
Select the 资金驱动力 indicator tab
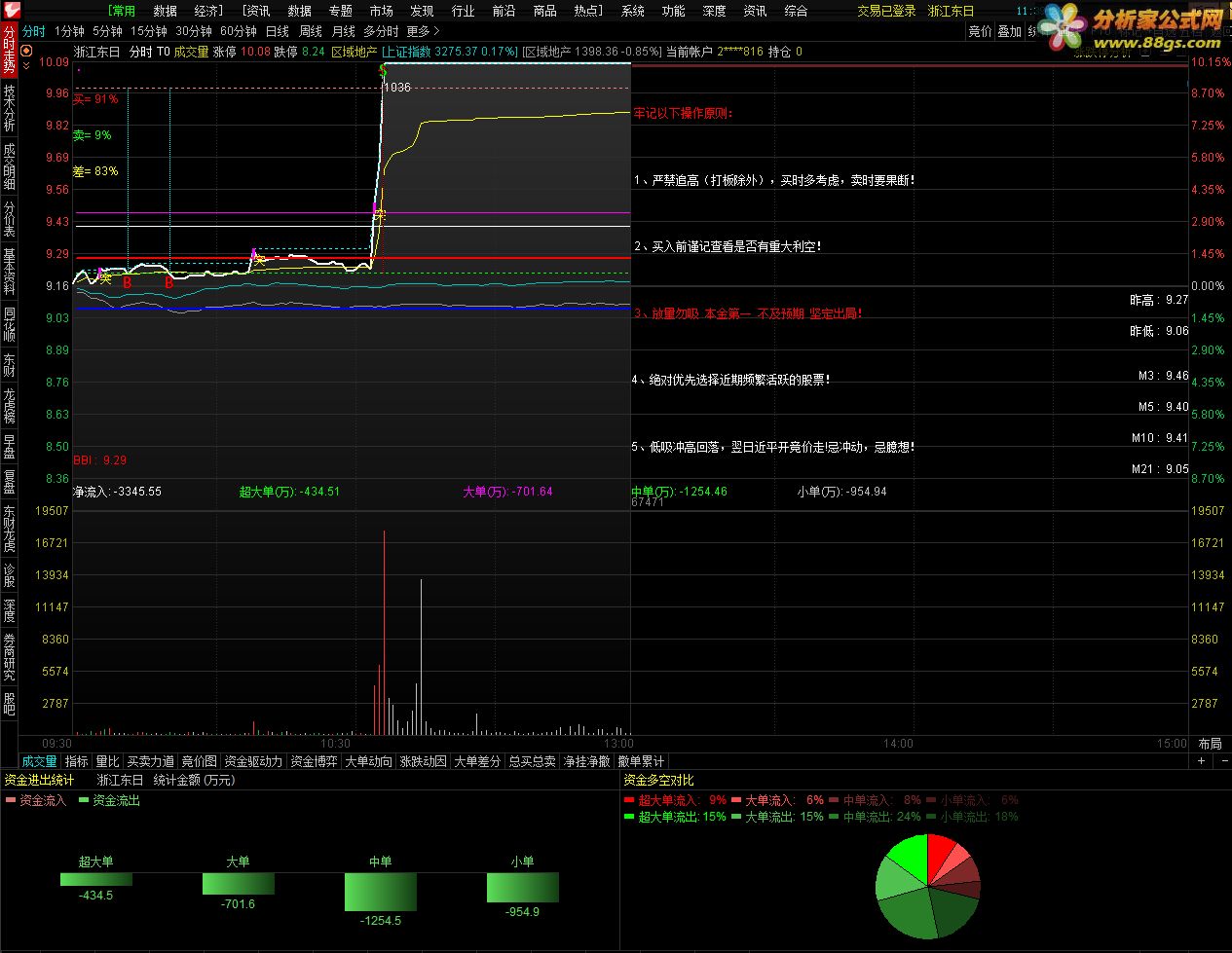(x=253, y=761)
